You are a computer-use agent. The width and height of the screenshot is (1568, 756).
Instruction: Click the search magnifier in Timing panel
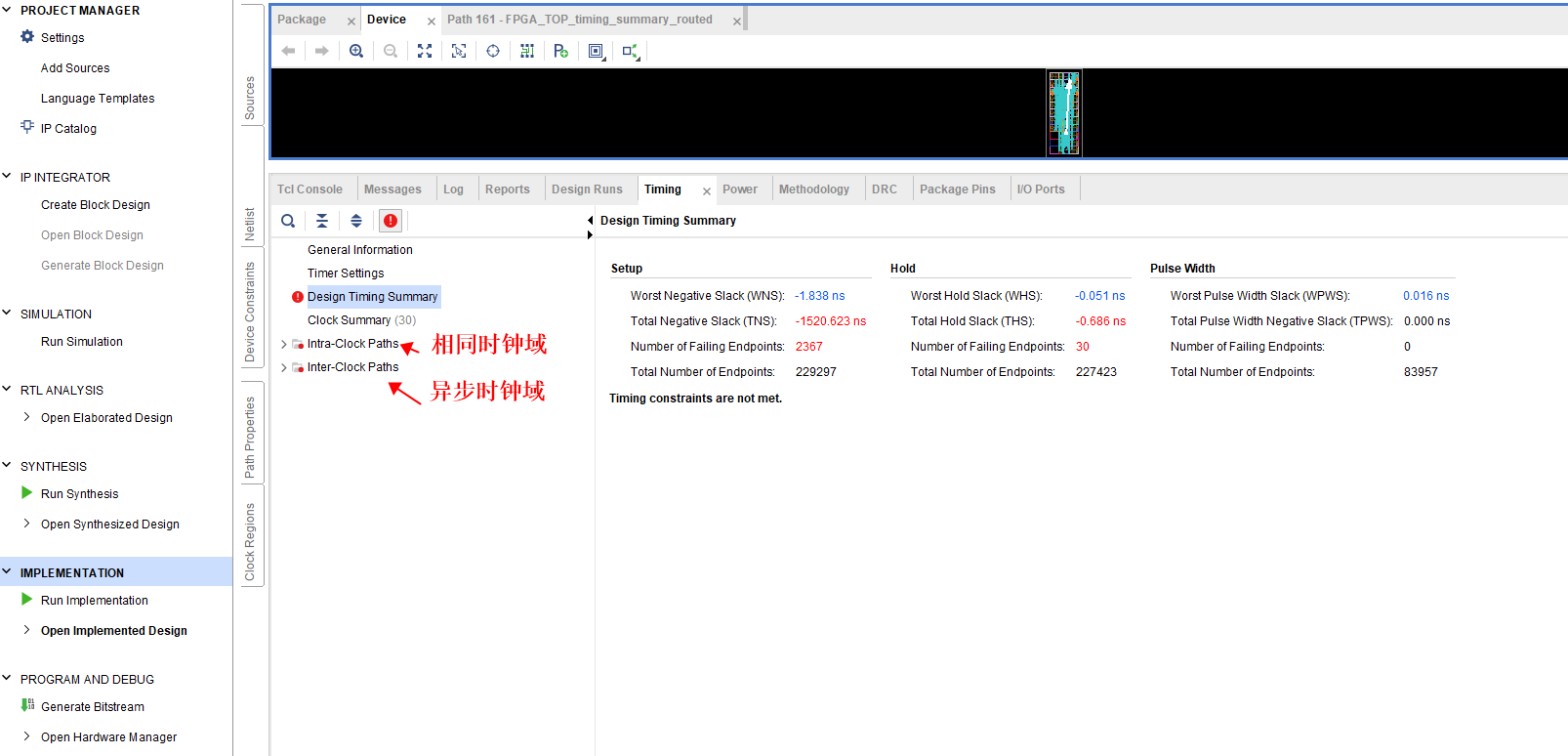(x=288, y=221)
